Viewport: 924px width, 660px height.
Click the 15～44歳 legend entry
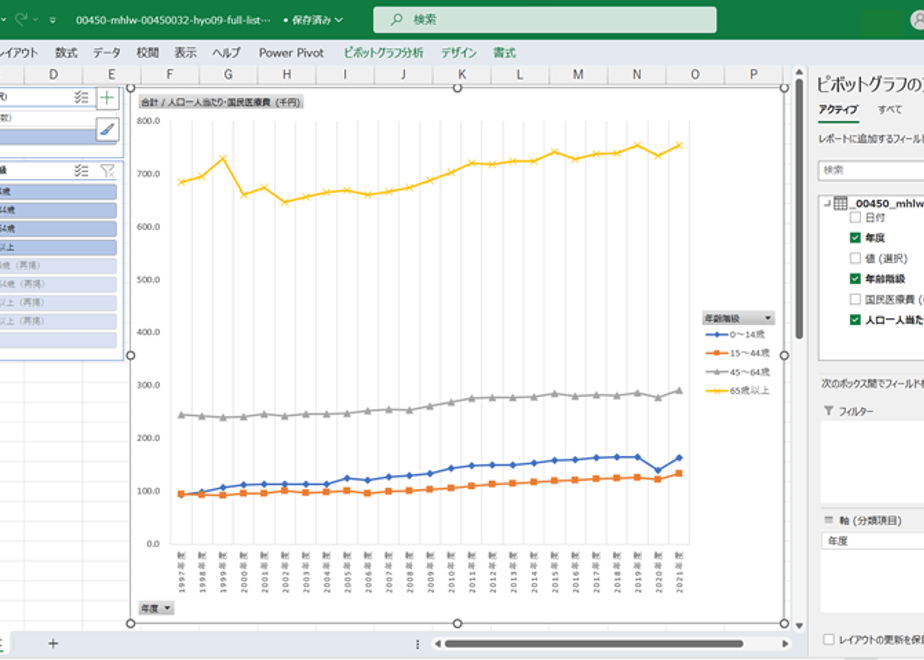point(737,353)
